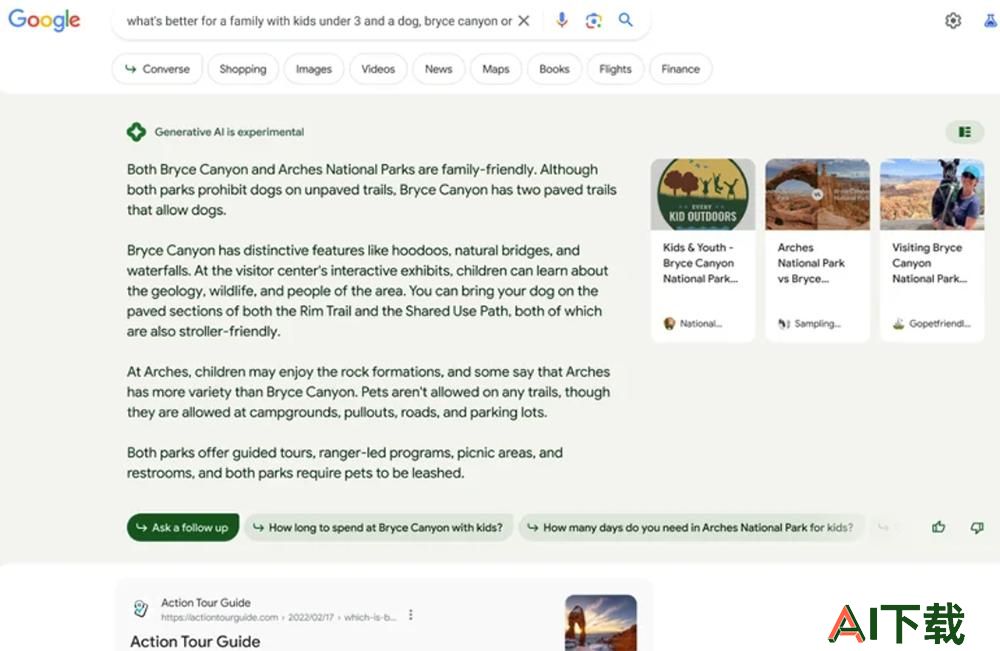The width and height of the screenshot is (1000, 651).
Task: Click the Sampling source label on Arches card
Action: coord(817,324)
